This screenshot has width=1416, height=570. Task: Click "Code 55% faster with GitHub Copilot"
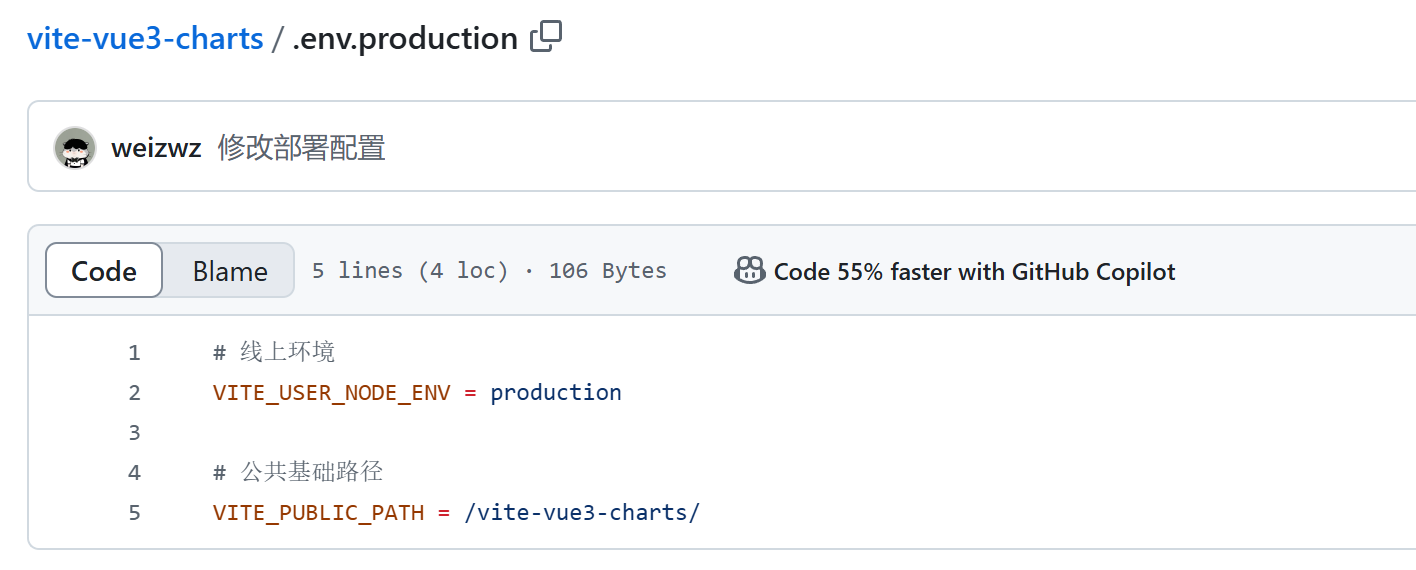click(974, 271)
